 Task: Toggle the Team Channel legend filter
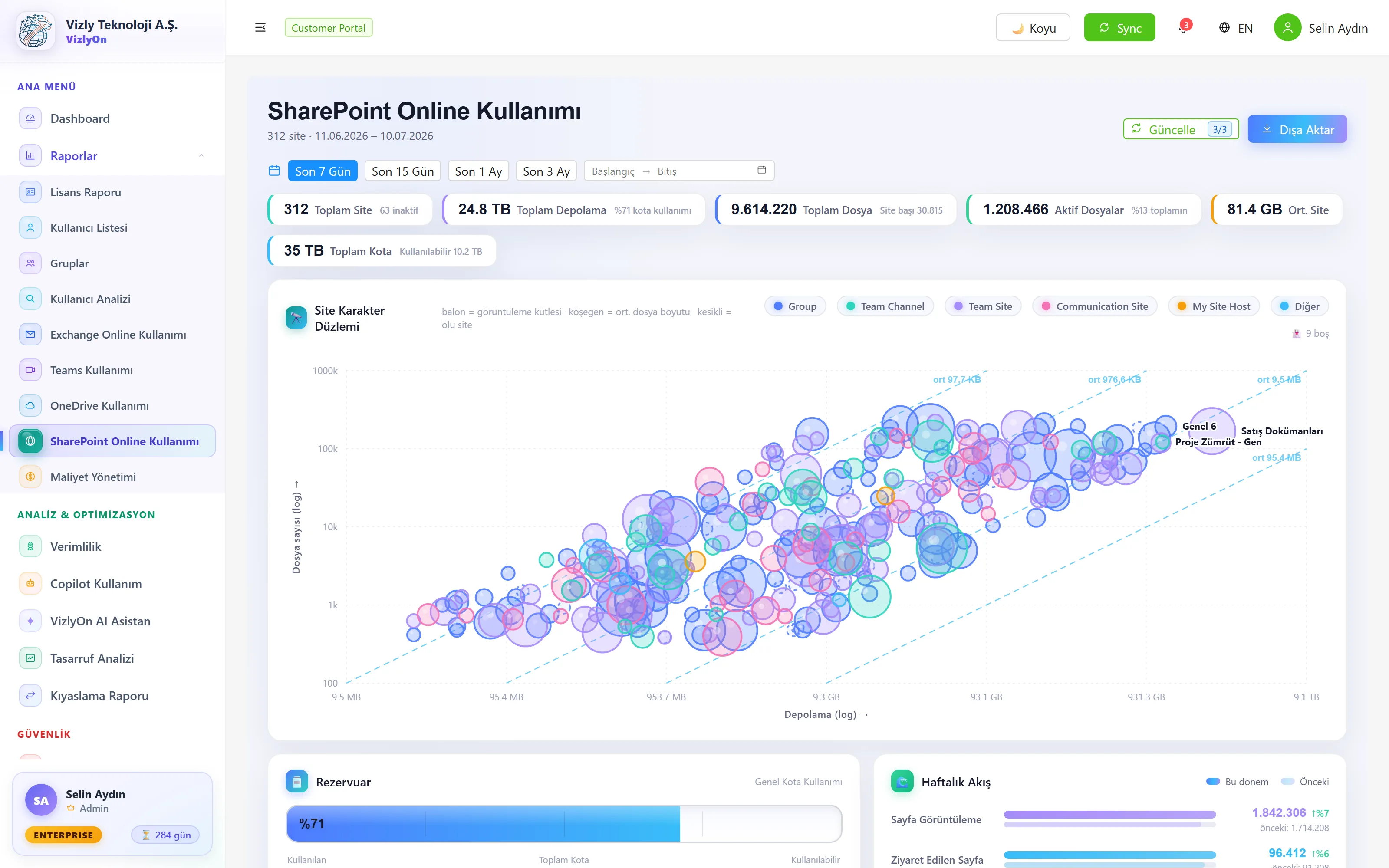click(885, 306)
